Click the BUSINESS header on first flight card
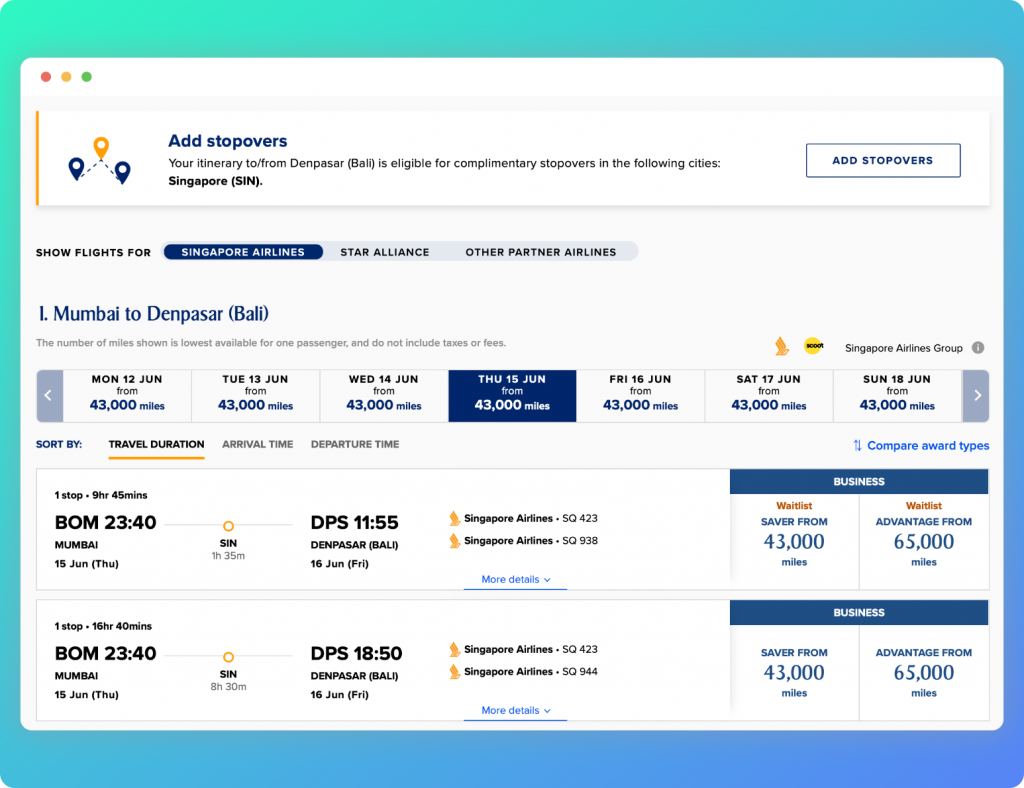 point(859,482)
